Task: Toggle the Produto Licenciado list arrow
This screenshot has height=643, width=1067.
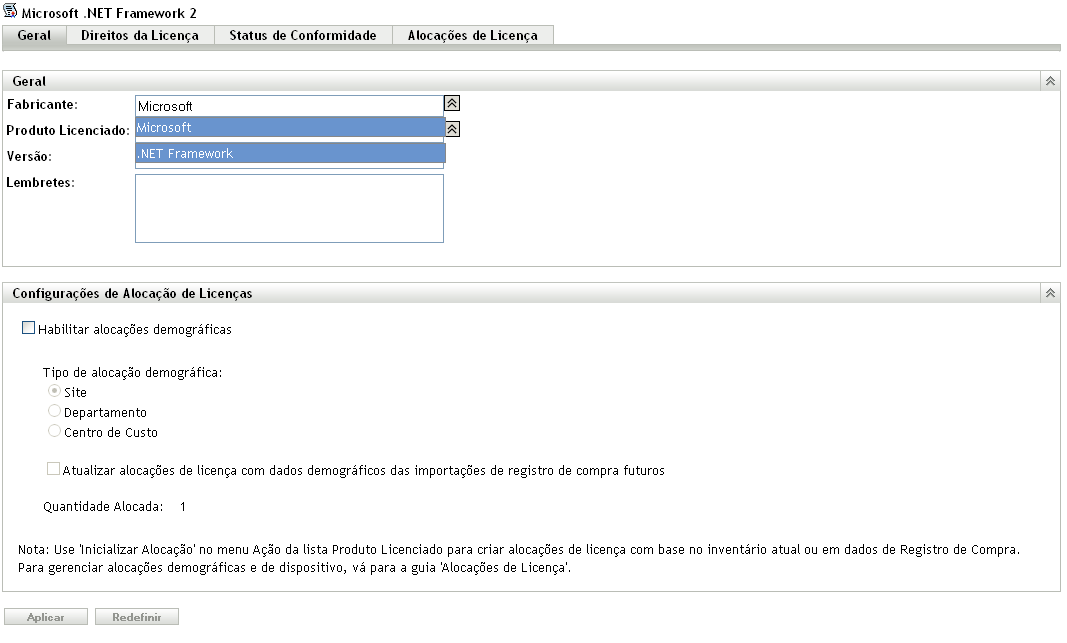Action: 453,129
